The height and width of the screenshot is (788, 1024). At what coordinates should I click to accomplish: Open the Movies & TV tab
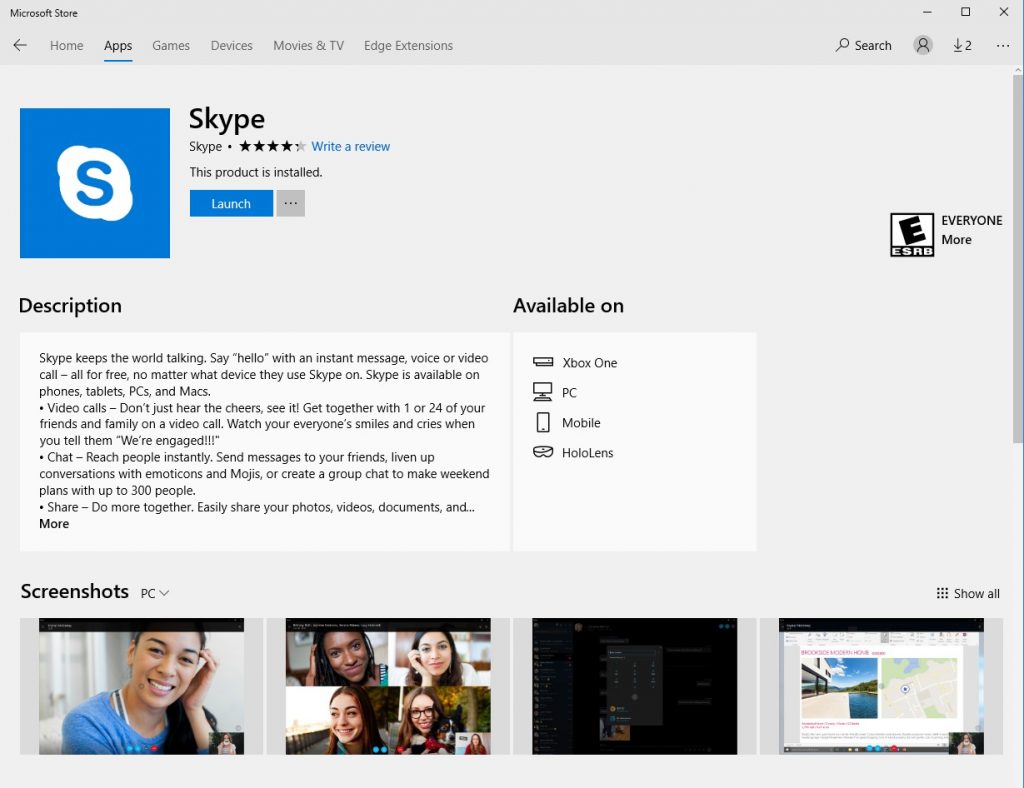(x=308, y=46)
